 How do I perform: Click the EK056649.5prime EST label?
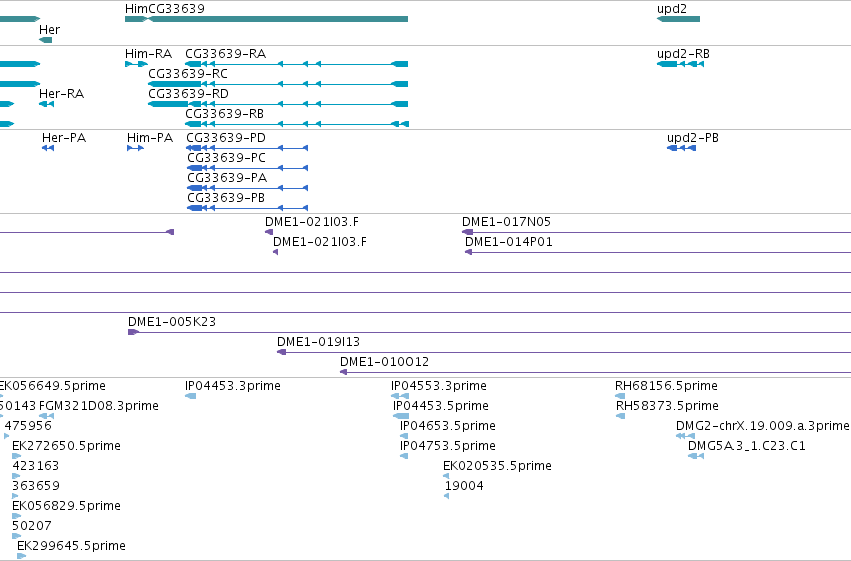tap(53, 386)
